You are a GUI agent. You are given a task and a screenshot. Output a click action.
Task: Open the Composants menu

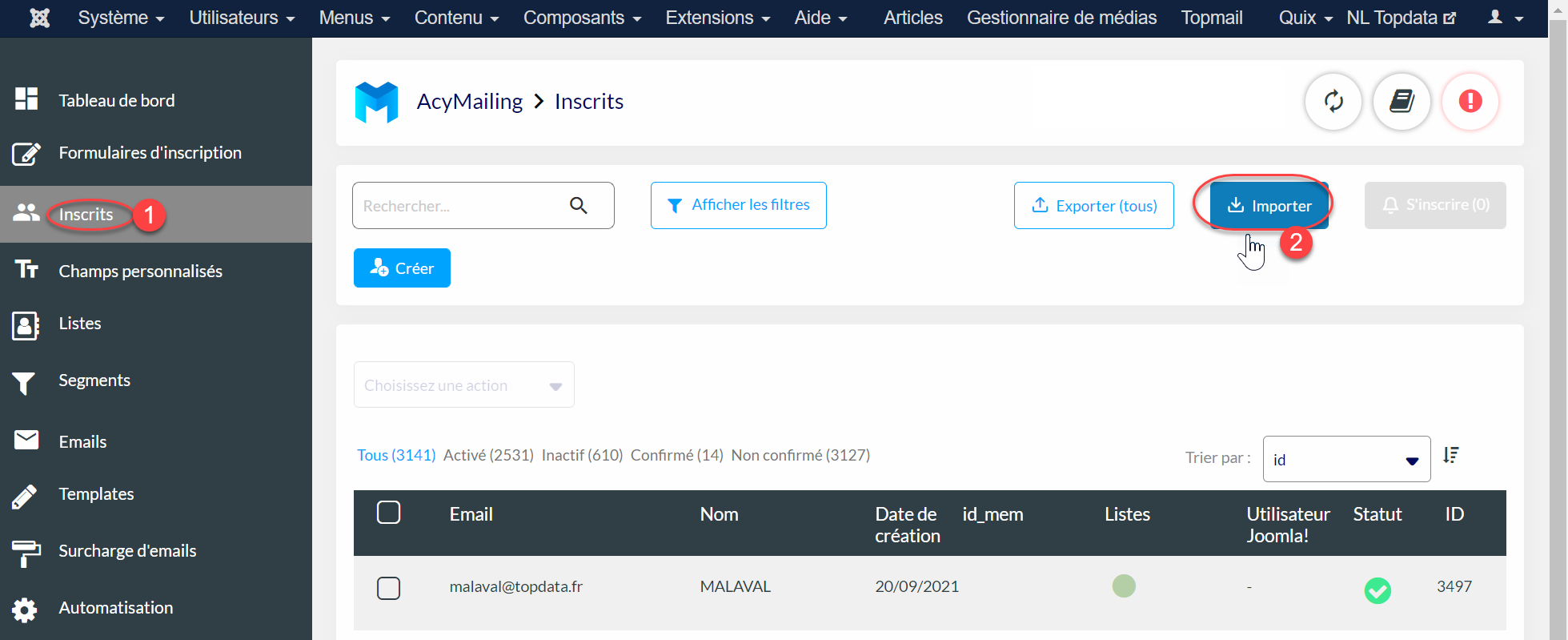582,18
